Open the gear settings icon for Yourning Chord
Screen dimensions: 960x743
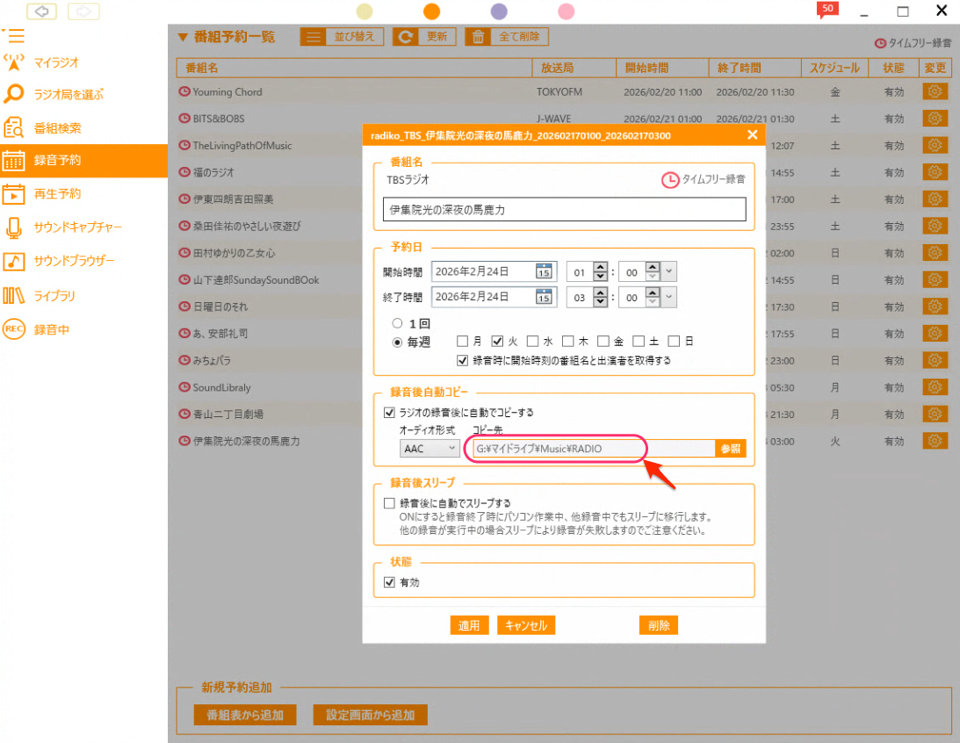[x=934, y=90]
